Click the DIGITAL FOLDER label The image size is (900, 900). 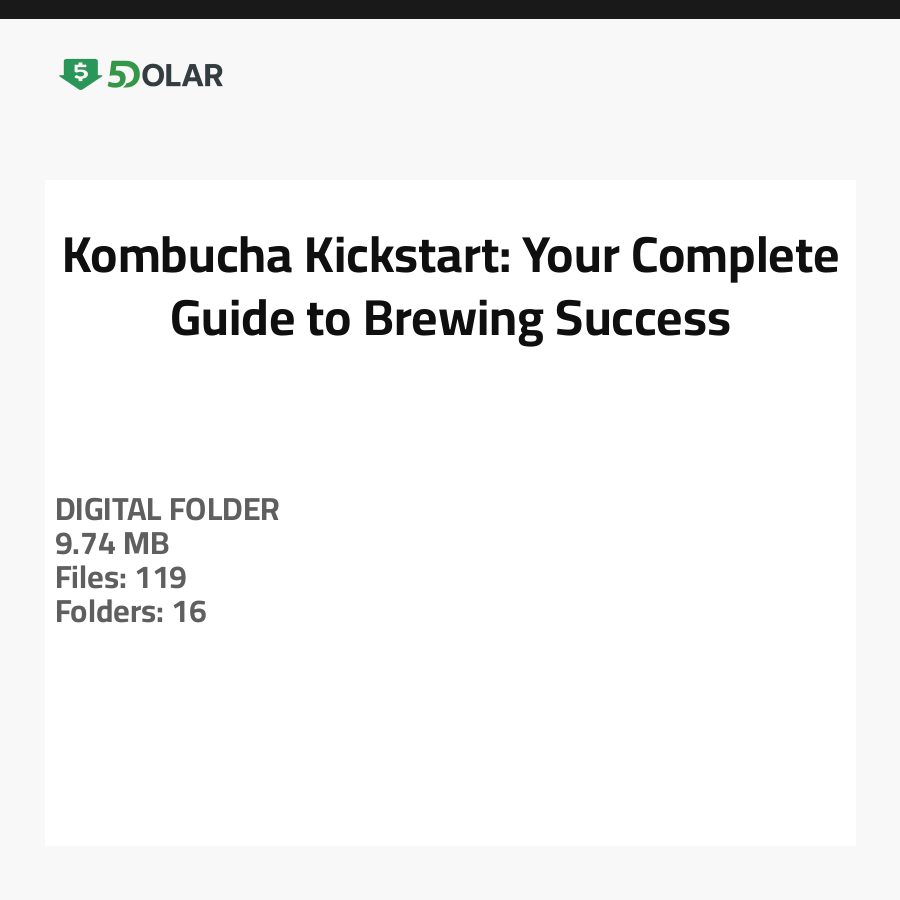click(167, 510)
